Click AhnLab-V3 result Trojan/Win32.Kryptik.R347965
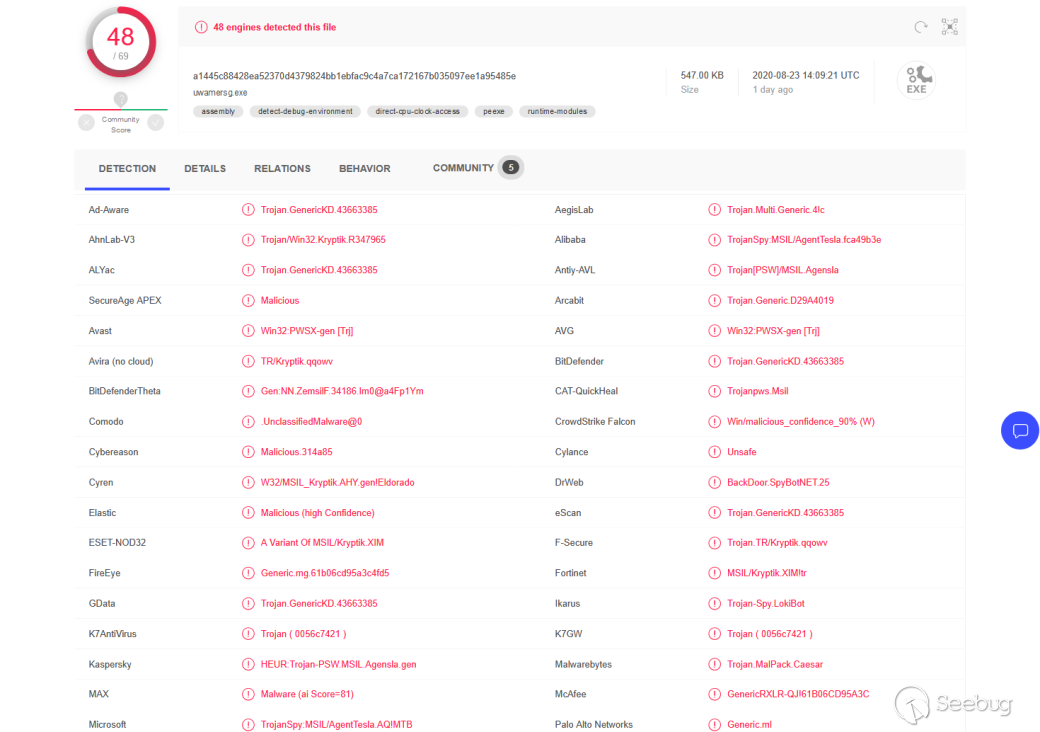Screen dimensions: 1040x732 pos(323,240)
